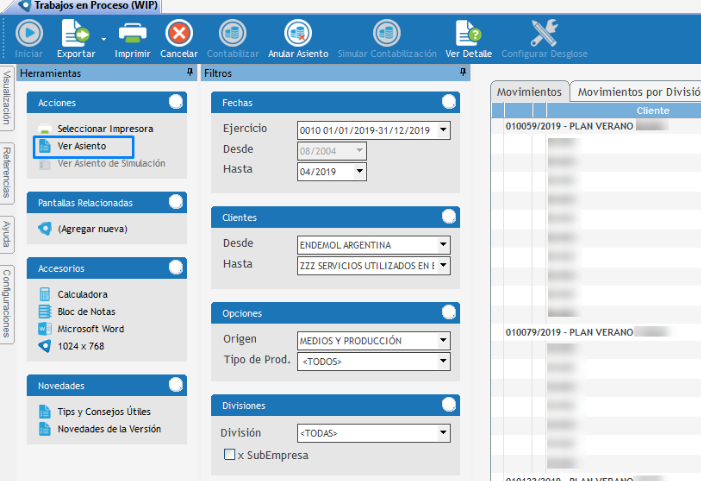Click the Exportar toolbar icon
Screen dimensions: 701x481
(x=73, y=33)
